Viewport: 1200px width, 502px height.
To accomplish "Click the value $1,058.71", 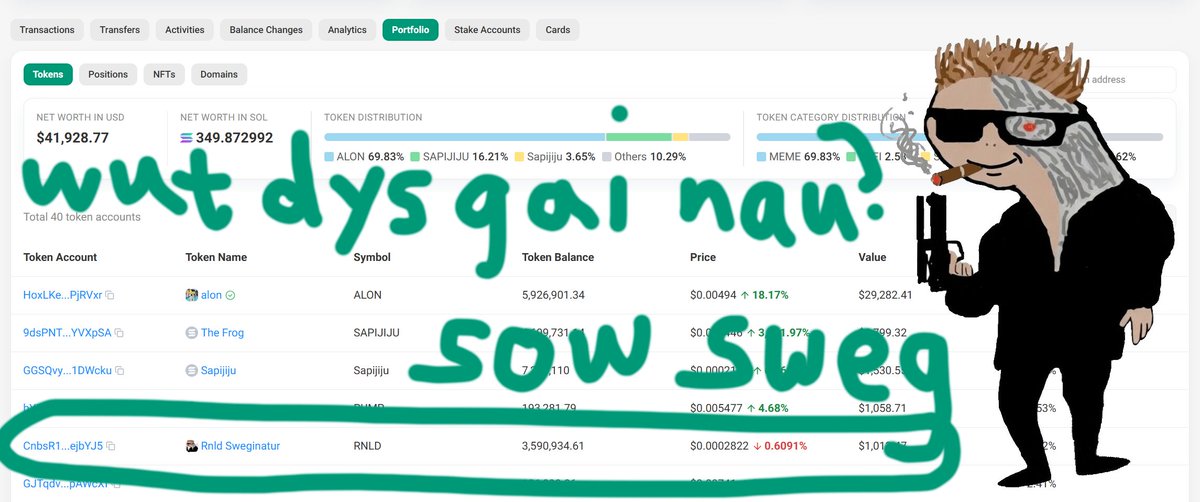I will (x=882, y=408).
